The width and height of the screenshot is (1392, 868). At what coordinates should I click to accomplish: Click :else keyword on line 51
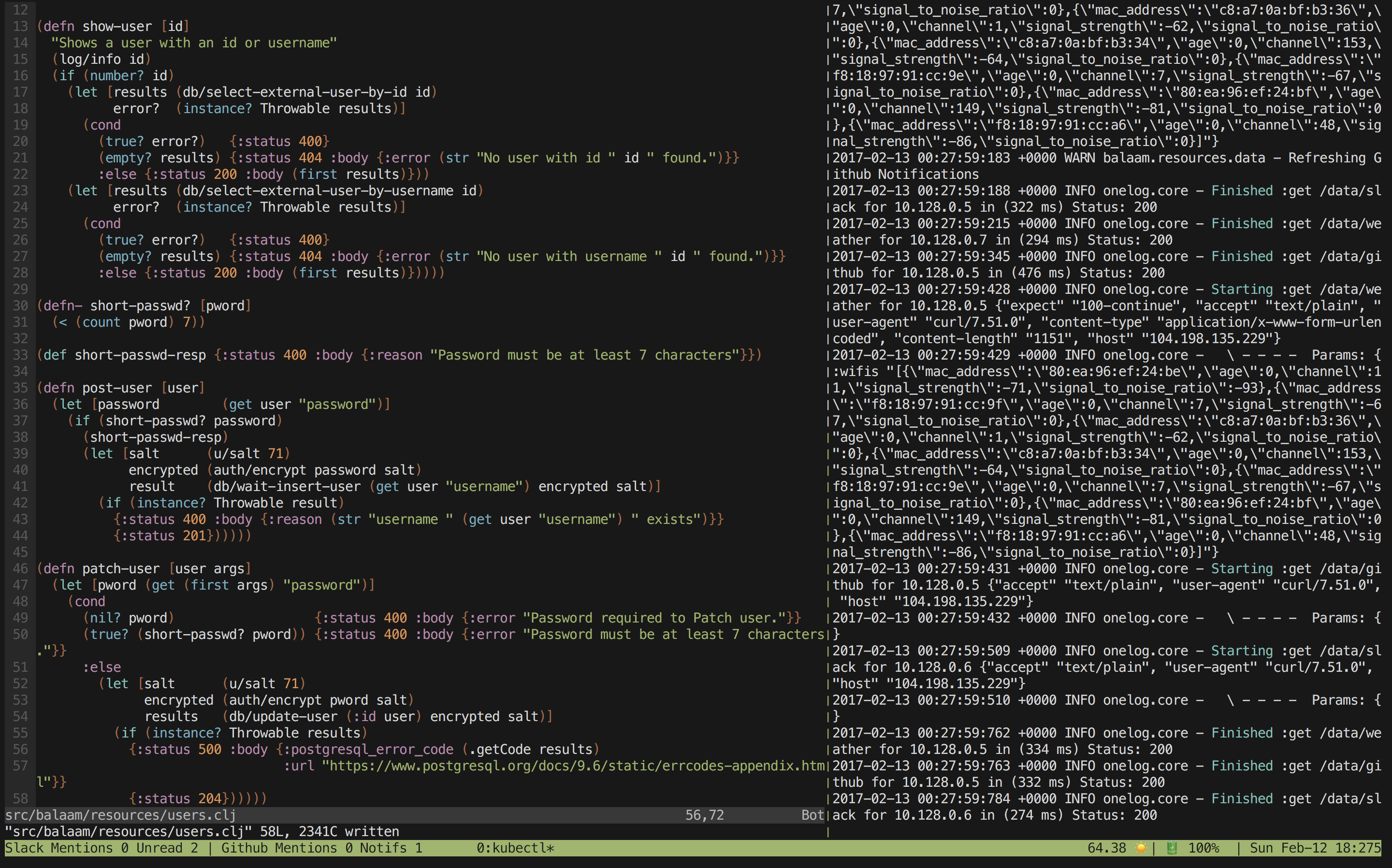(101, 667)
